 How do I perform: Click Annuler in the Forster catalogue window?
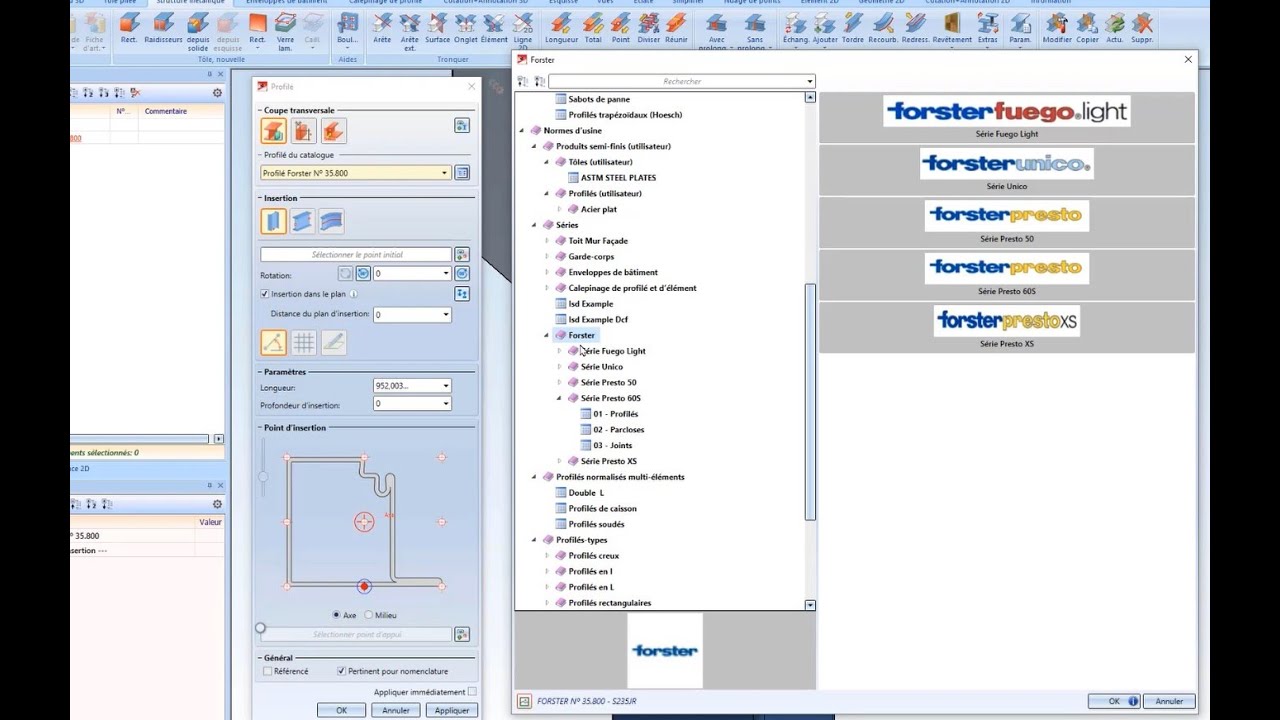1169,701
